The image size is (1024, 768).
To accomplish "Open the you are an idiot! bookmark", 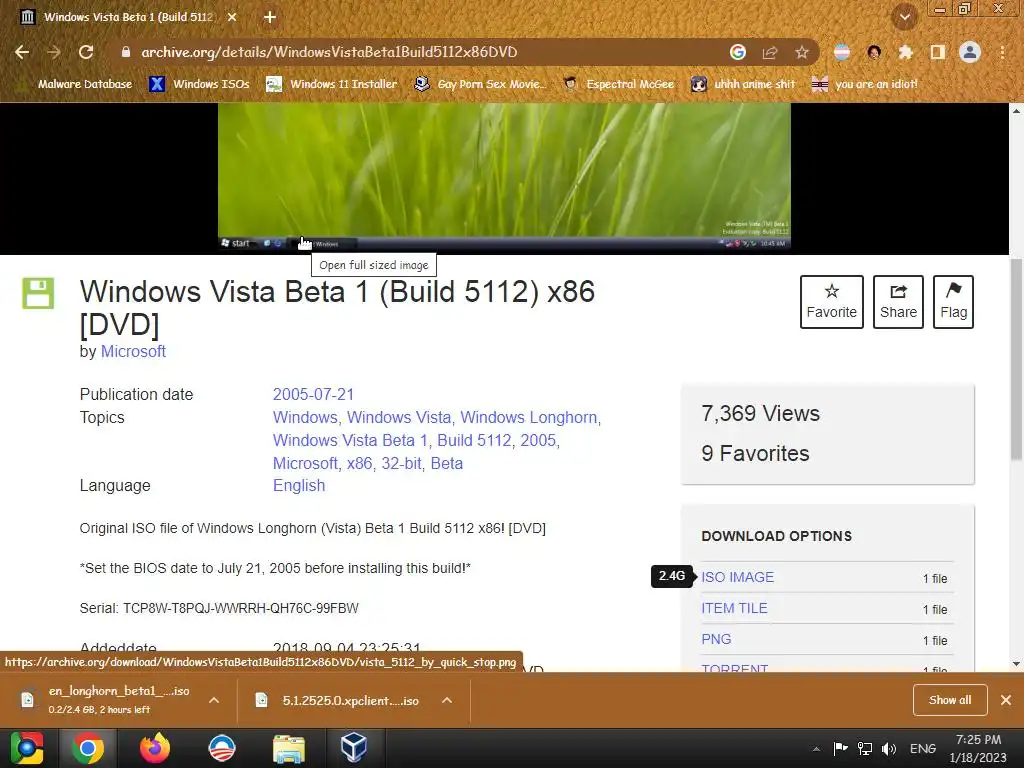I will [x=865, y=84].
